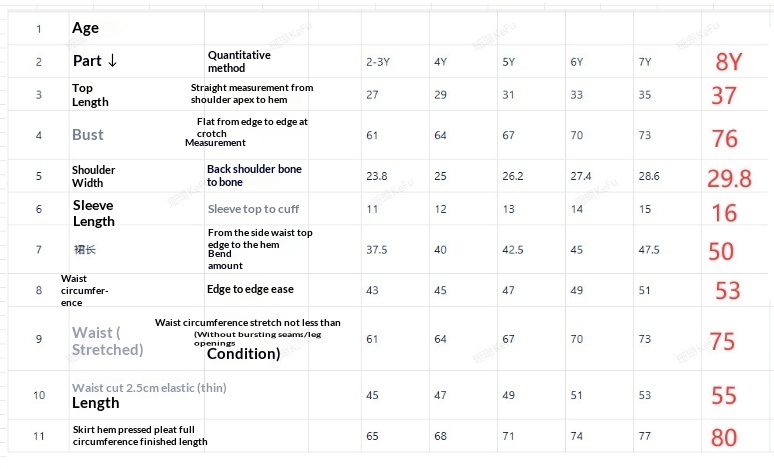Click the red 8Y size header
The width and height of the screenshot is (774, 469).
(729, 62)
